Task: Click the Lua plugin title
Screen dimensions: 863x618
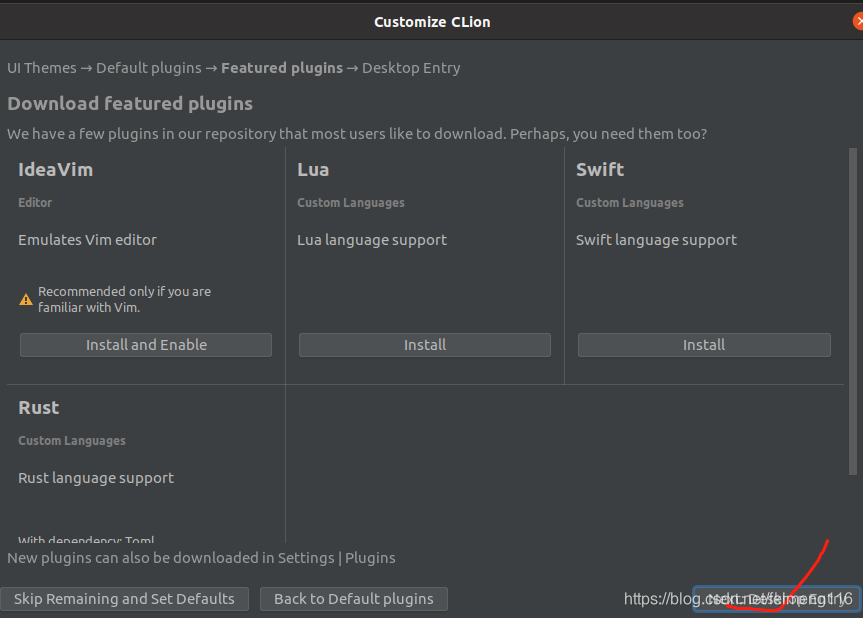Action: 313,169
